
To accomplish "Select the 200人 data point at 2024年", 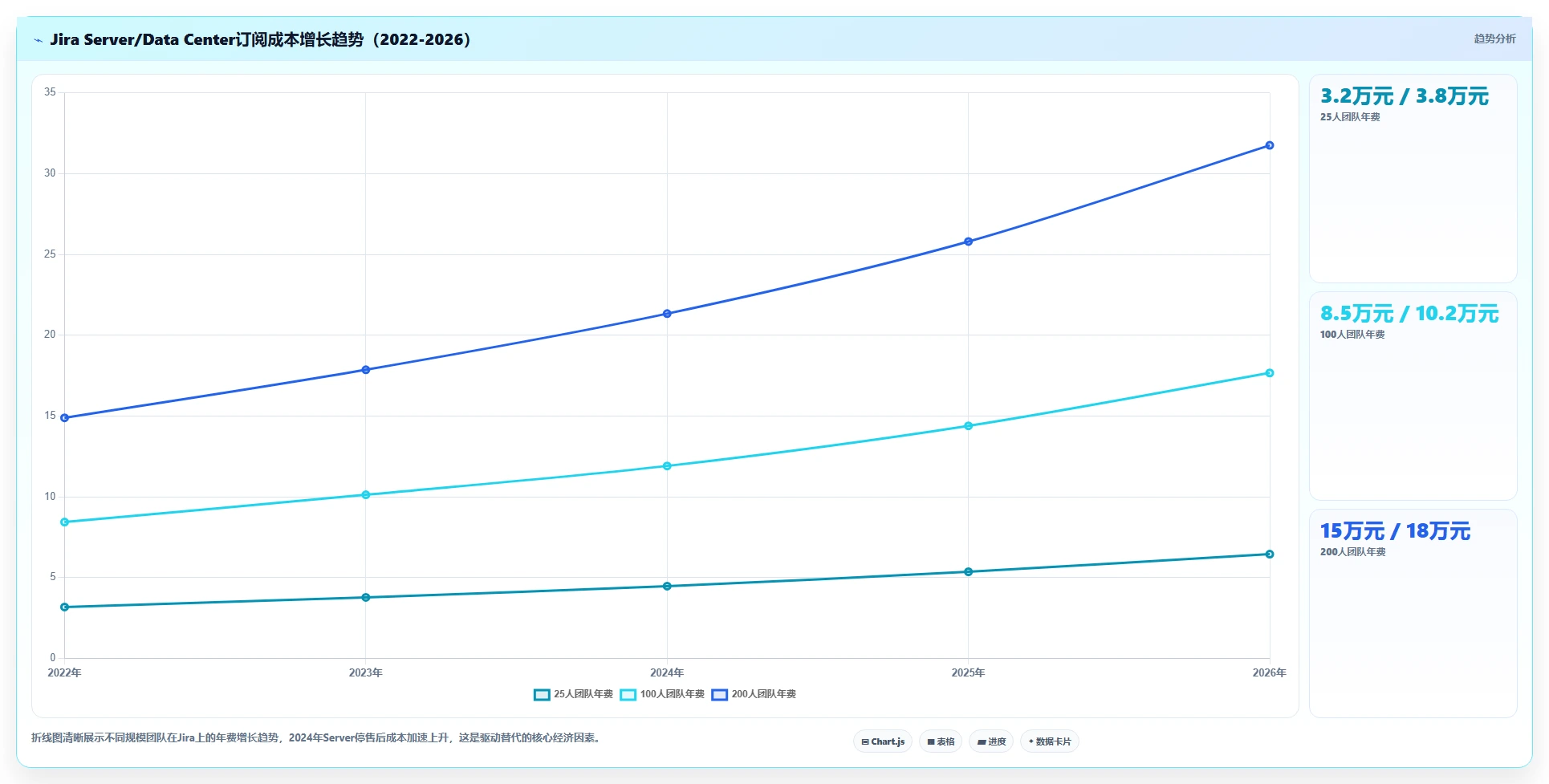I will [667, 314].
